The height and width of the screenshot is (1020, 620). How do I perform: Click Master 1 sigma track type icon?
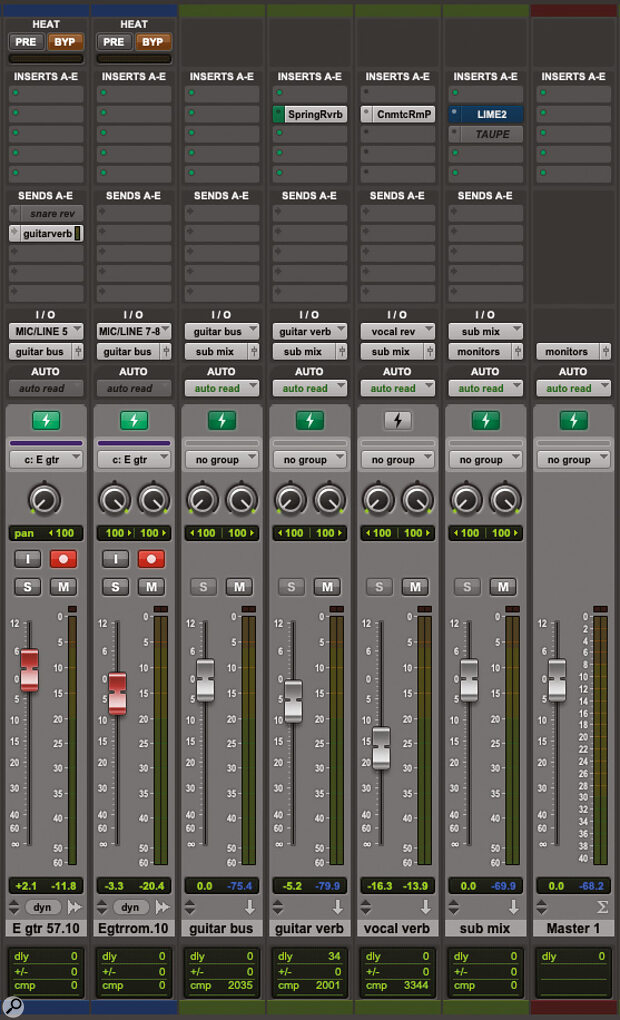pyautogui.click(x=602, y=907)
